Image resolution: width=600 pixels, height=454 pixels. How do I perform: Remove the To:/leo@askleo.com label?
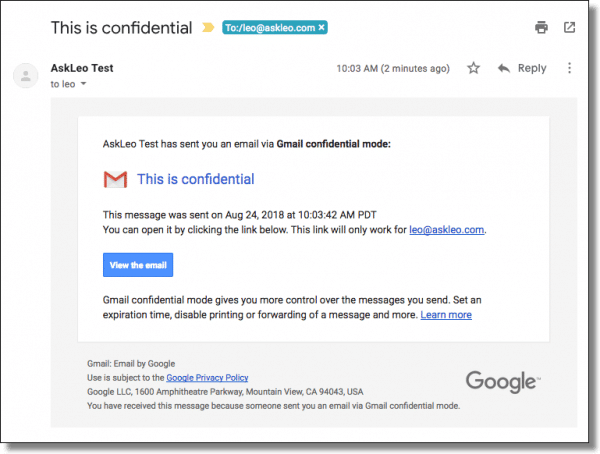pyautogui.click(x=322, y=28)
